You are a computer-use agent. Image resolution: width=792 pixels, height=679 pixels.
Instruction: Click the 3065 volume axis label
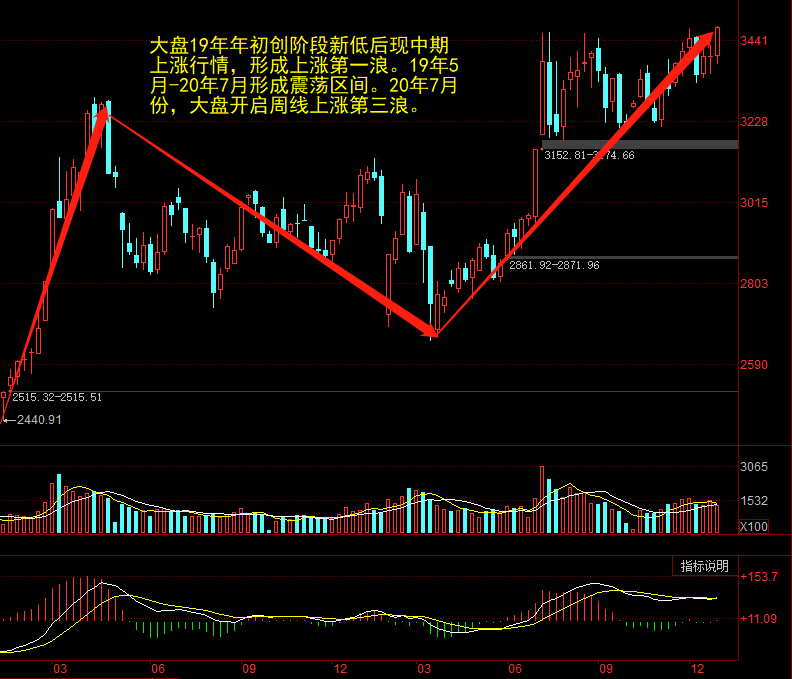[x=753, y=467]
